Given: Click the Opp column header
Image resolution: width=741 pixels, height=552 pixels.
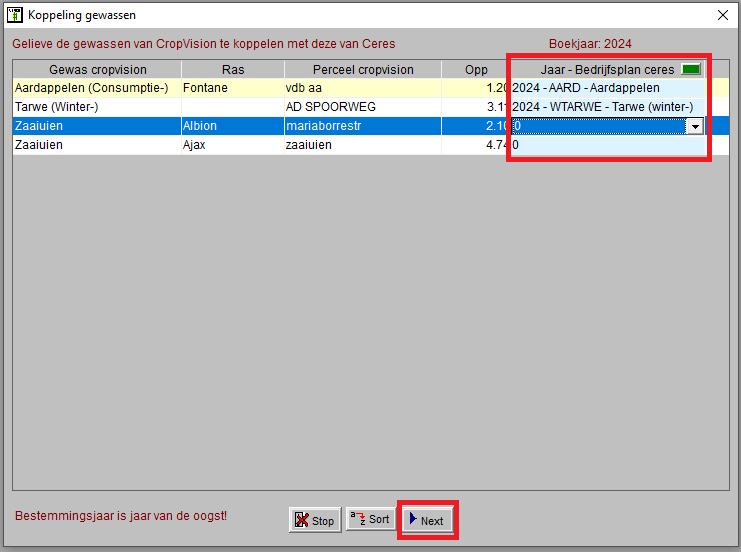Looking at the screenshot, I should pos(476,69).
